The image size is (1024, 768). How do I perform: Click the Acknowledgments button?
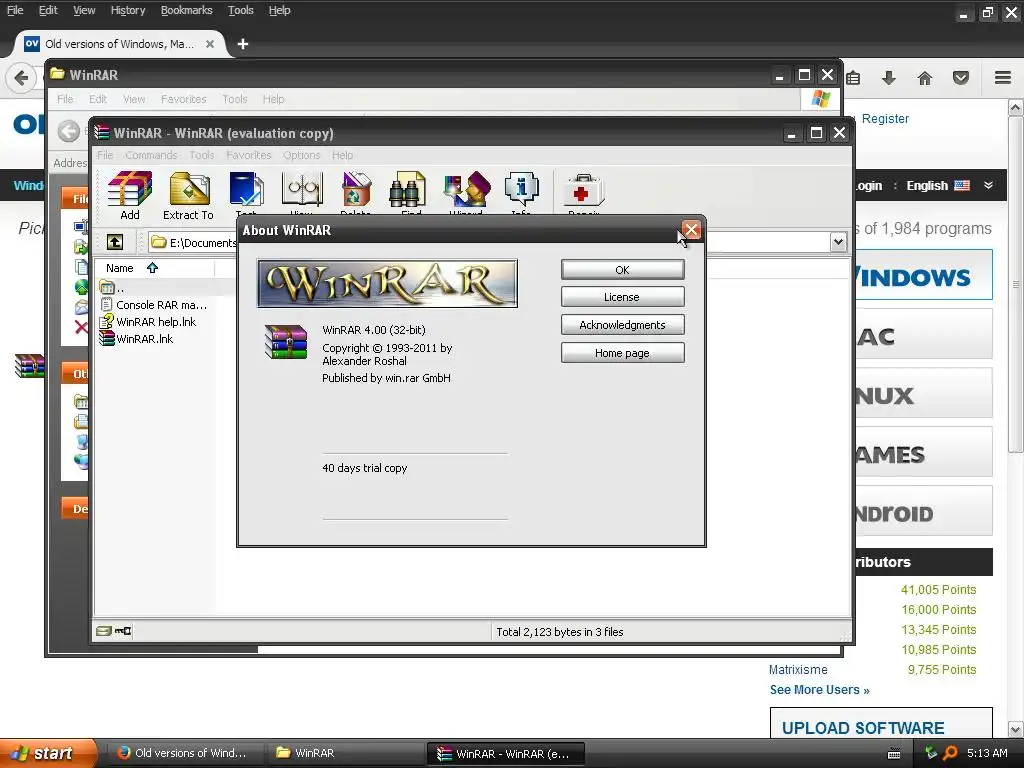tap(622, 325)
